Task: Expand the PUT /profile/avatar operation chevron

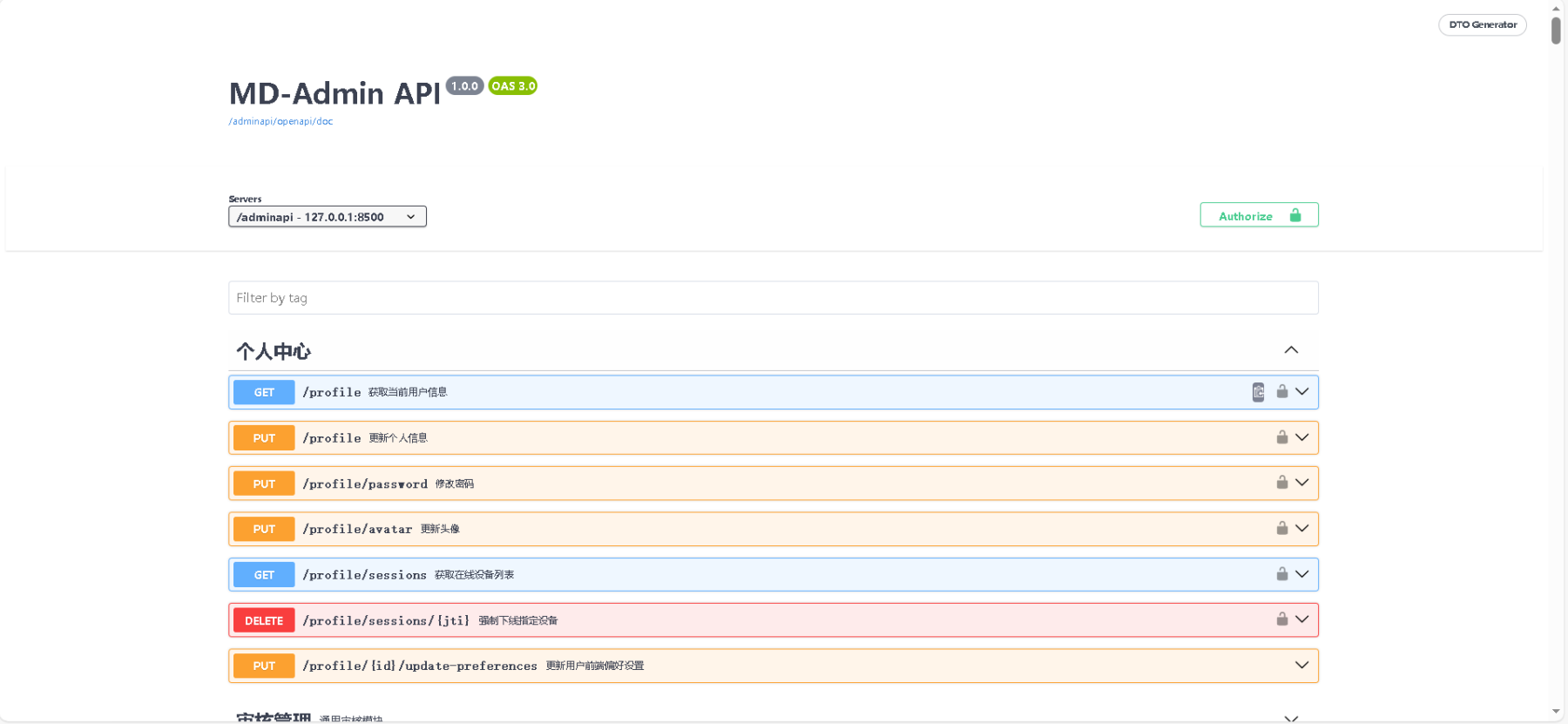Action: [1301, 528]
